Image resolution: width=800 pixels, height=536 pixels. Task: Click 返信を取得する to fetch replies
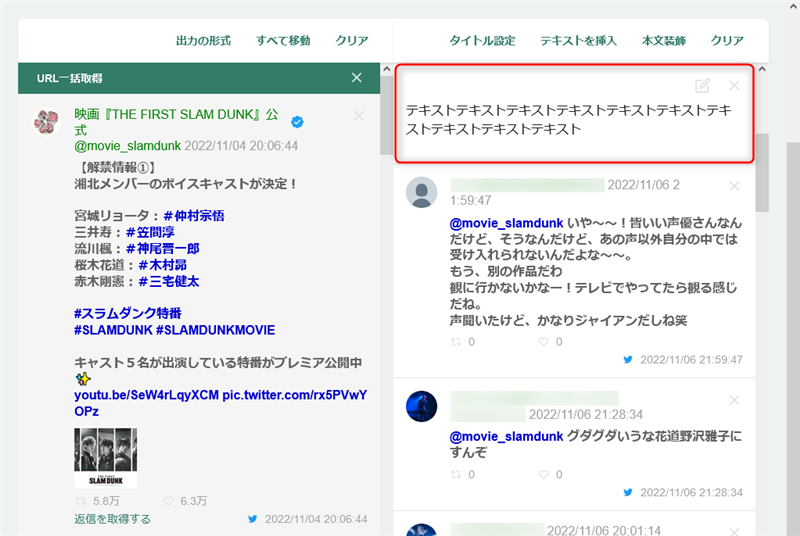[x=112, y=519]
